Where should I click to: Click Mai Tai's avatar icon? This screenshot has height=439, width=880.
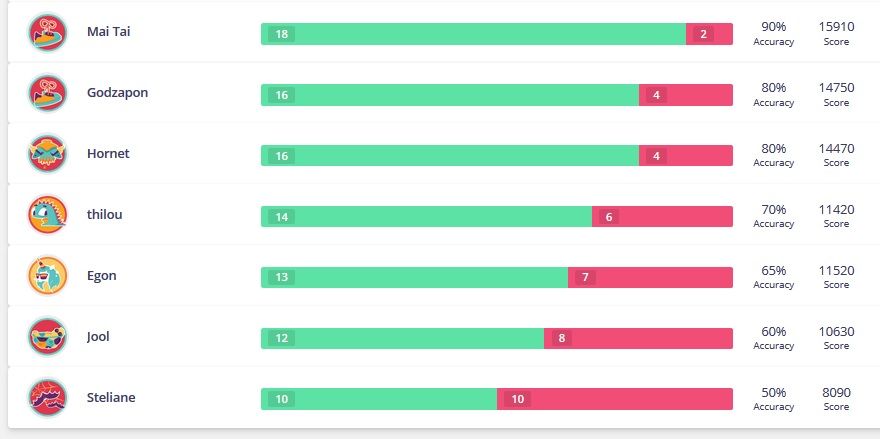[x=47, y=32]
